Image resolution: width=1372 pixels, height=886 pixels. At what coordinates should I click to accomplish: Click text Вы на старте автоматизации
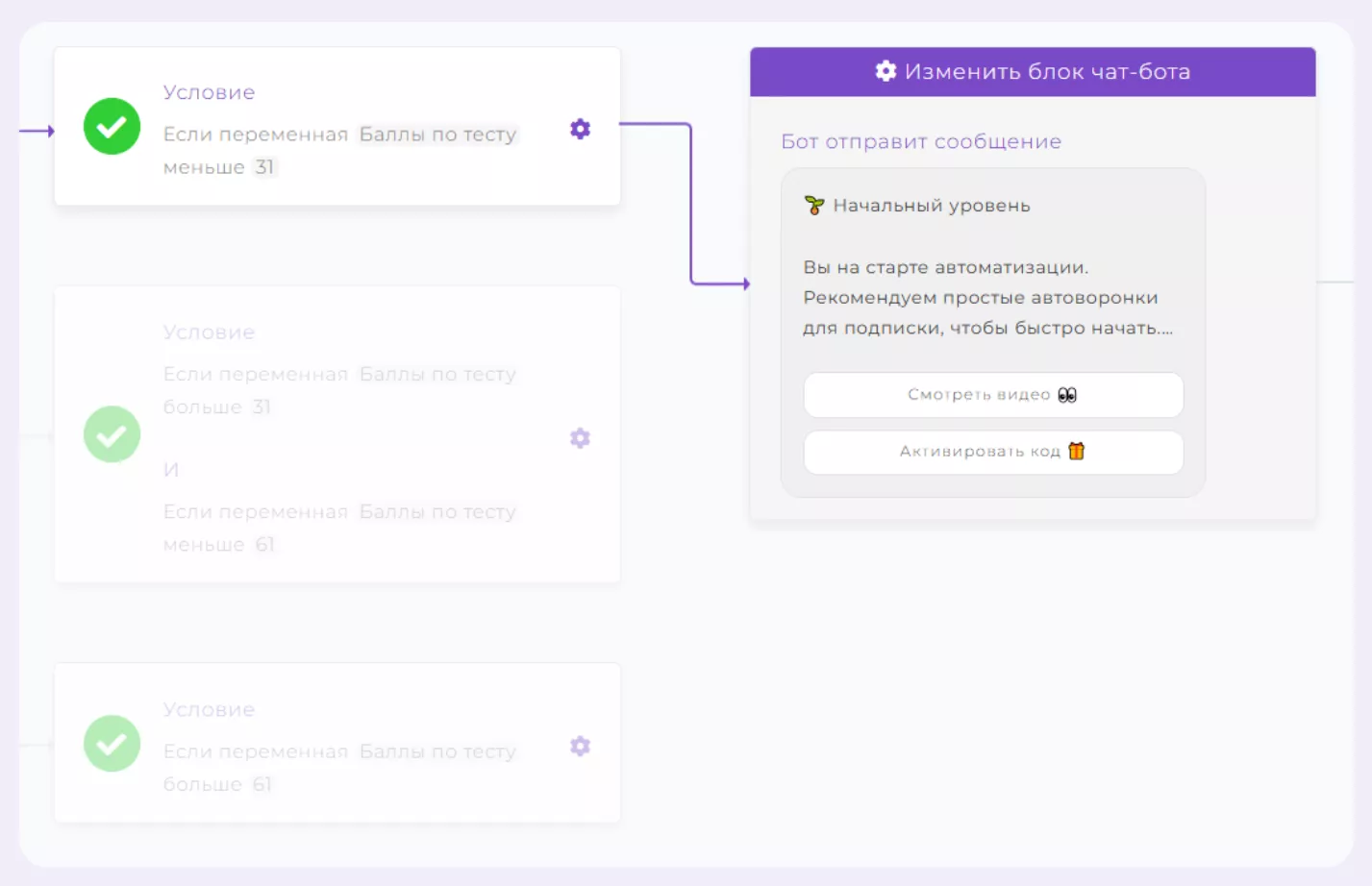tap(946, 267)
